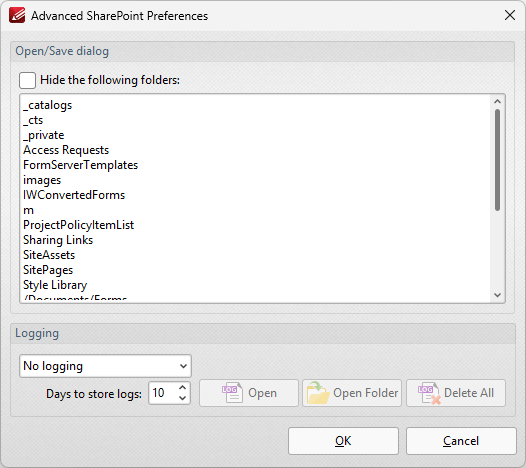This screenshot has width=526, height=468.
Task: Click the folder list scroll-down arrow
Action: (497, 295)
